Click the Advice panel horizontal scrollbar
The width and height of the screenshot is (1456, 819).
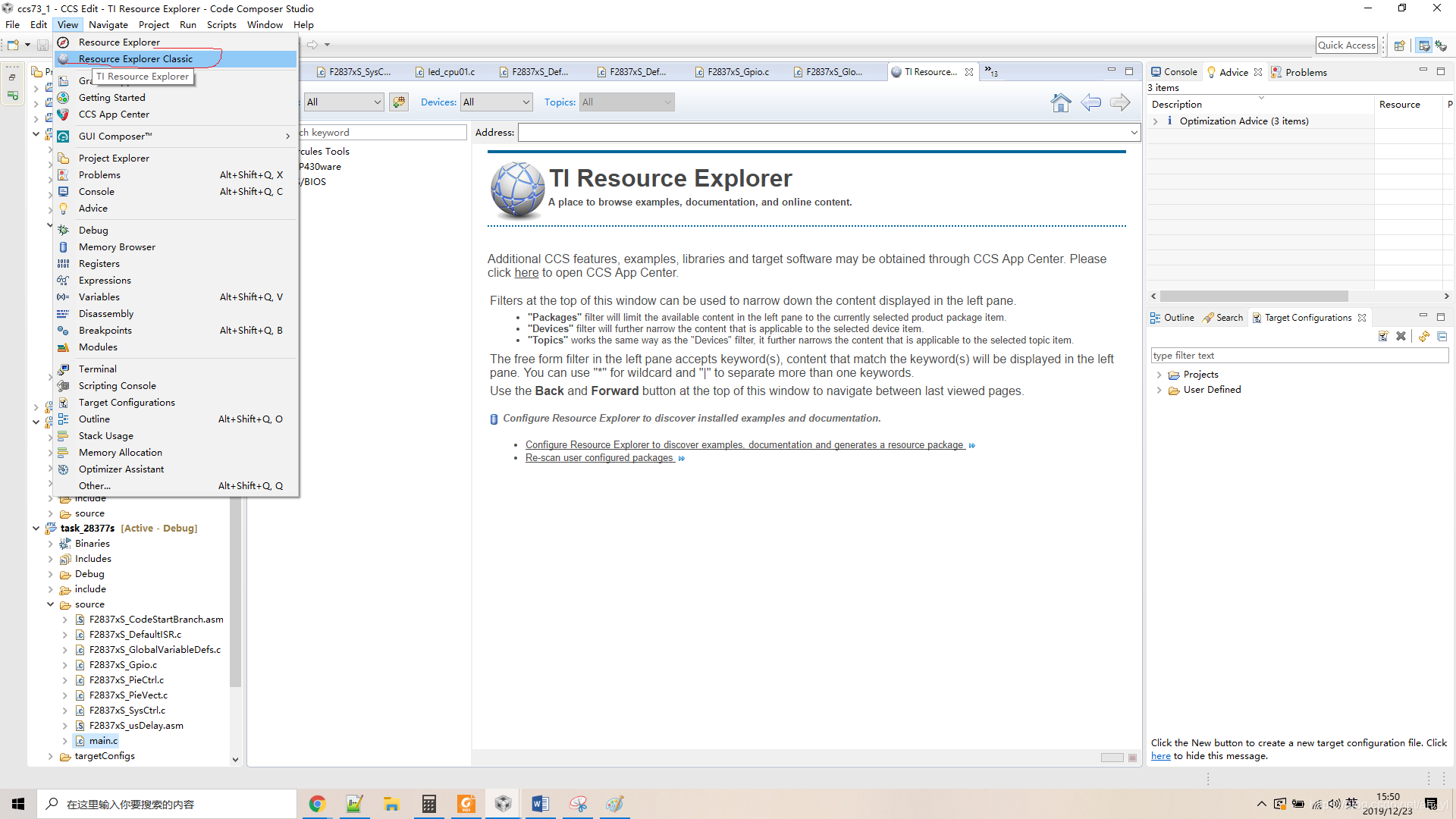1253,297
